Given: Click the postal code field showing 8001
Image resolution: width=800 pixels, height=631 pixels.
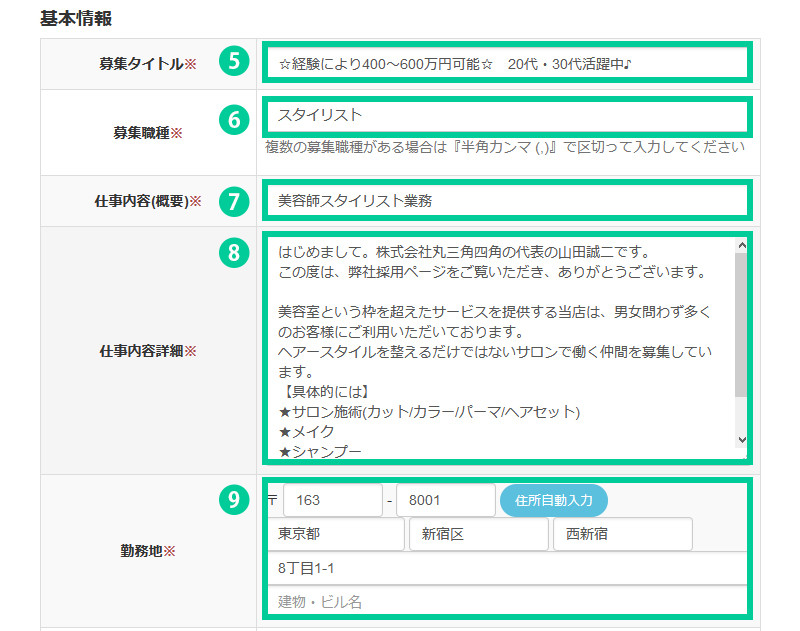Looking at the screenshot, I should [445, 500].
